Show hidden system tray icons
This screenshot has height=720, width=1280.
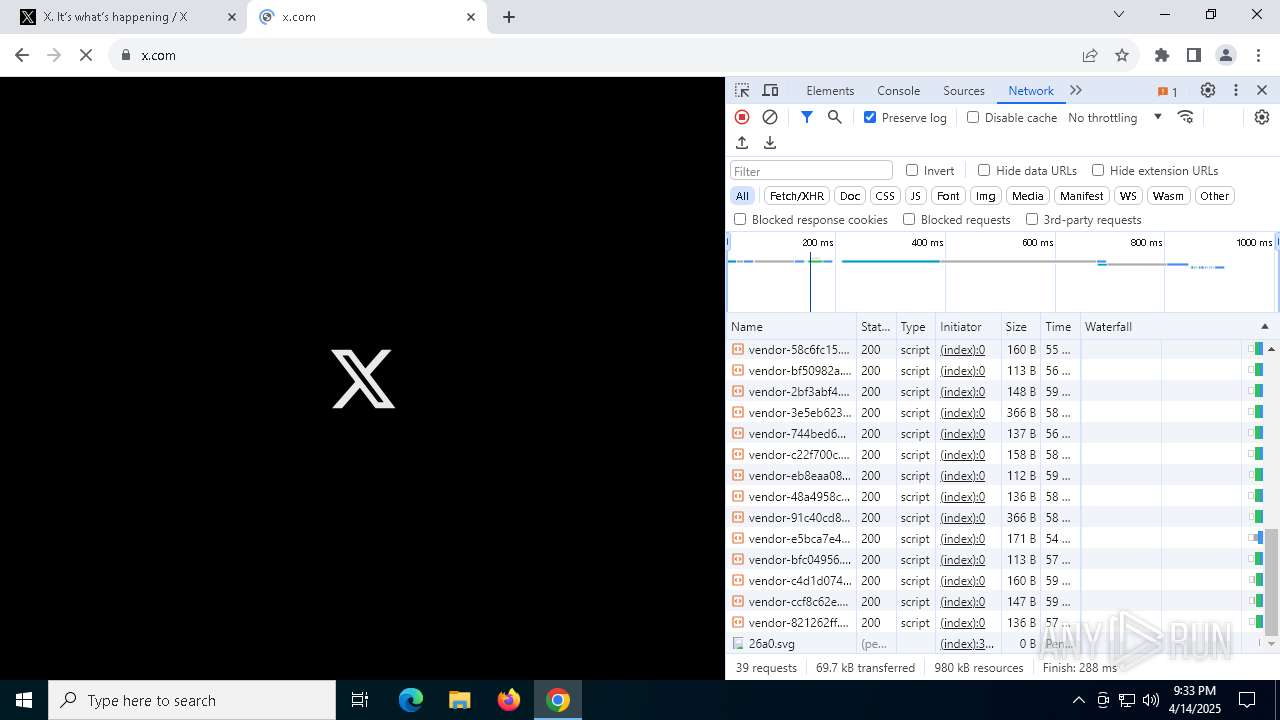point(1078,700)
